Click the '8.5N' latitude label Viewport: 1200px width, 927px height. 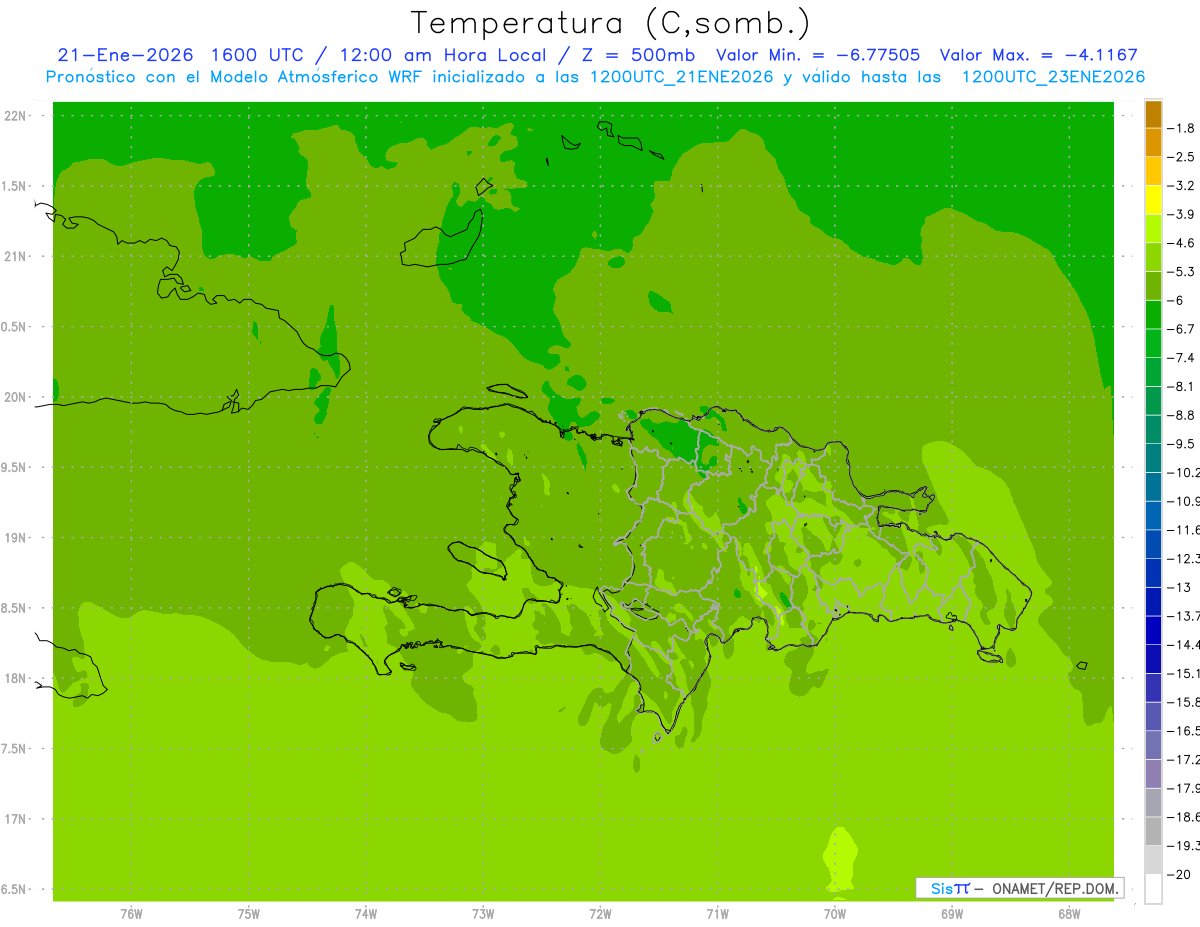(13, 608)
